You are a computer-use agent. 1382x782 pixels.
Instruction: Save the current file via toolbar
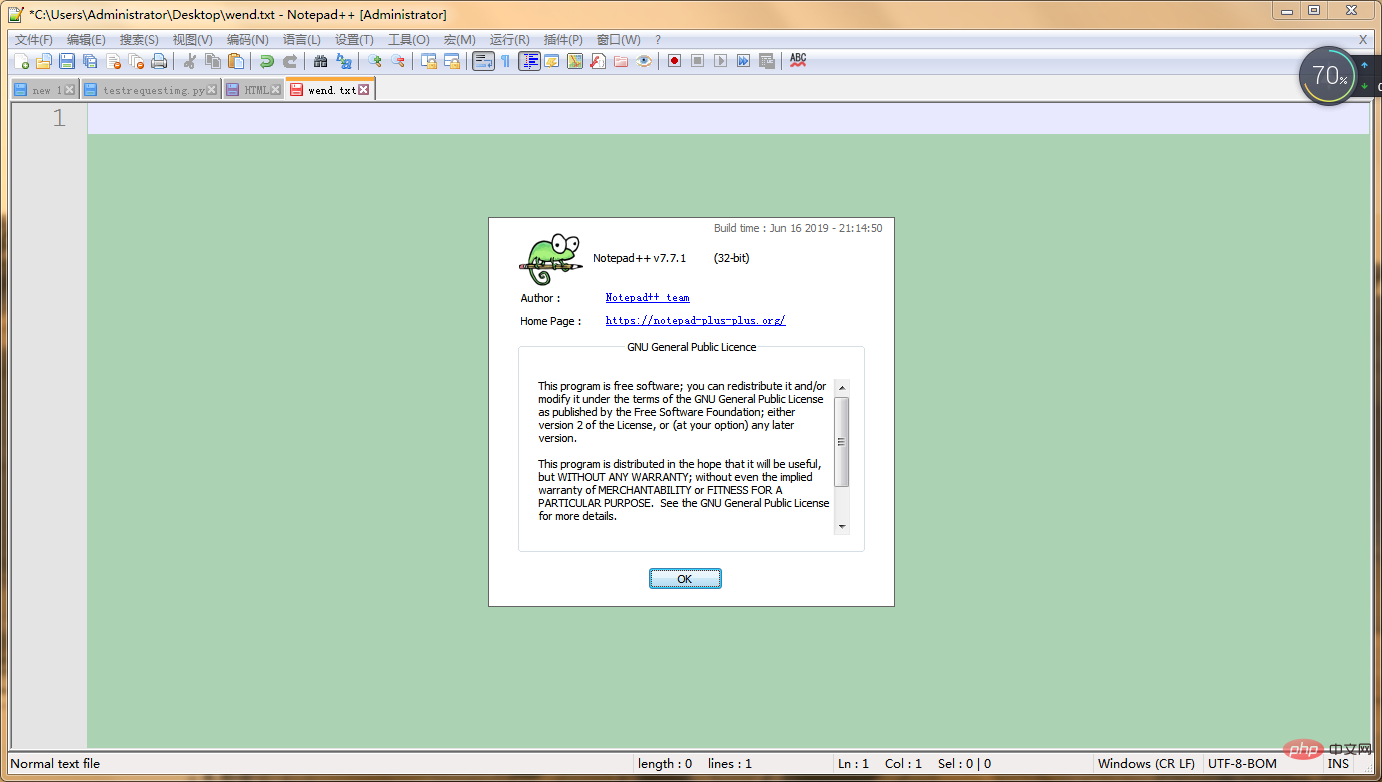(67, 61)
